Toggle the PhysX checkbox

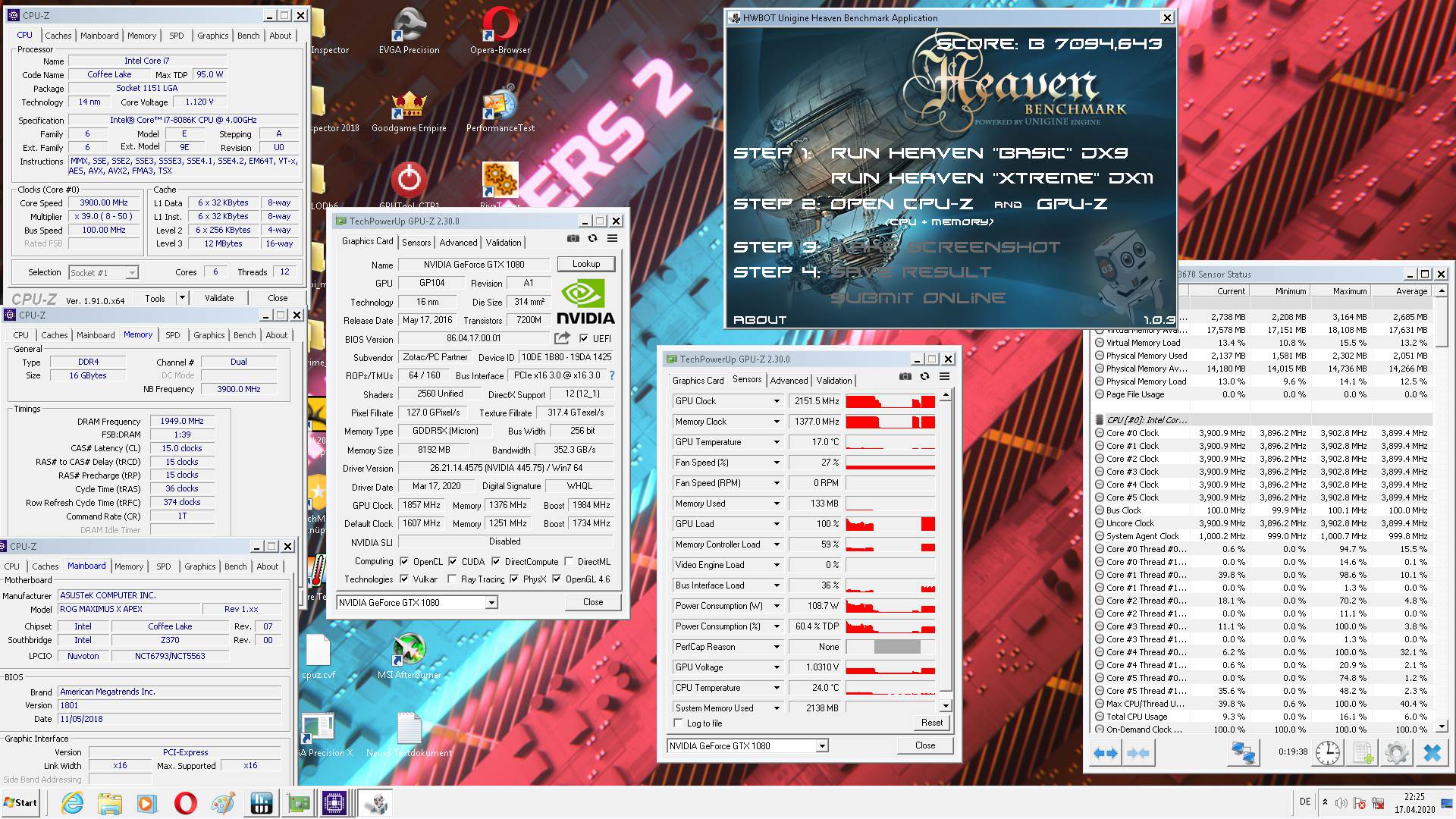pyautogui.click(x=514, y=579)
